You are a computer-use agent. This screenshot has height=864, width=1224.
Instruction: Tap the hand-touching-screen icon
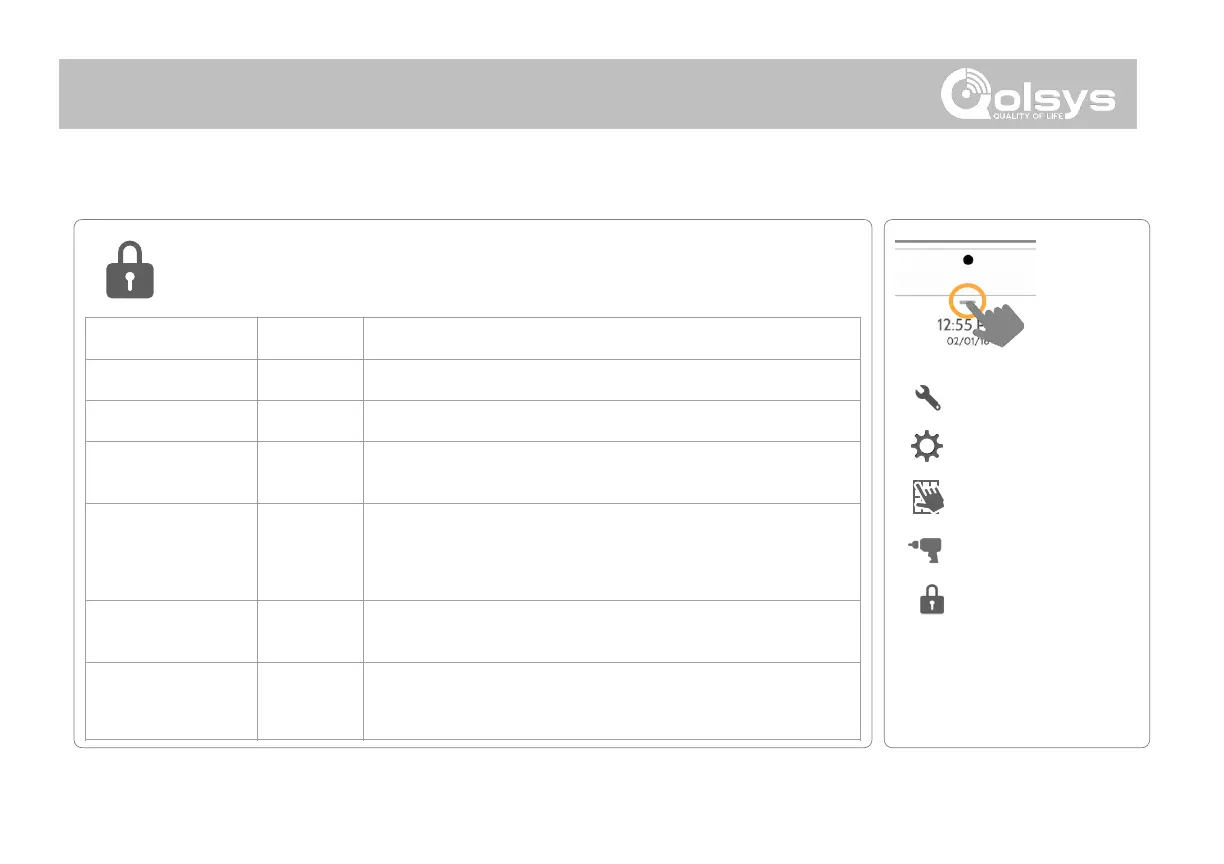click(x=928, y=497)
